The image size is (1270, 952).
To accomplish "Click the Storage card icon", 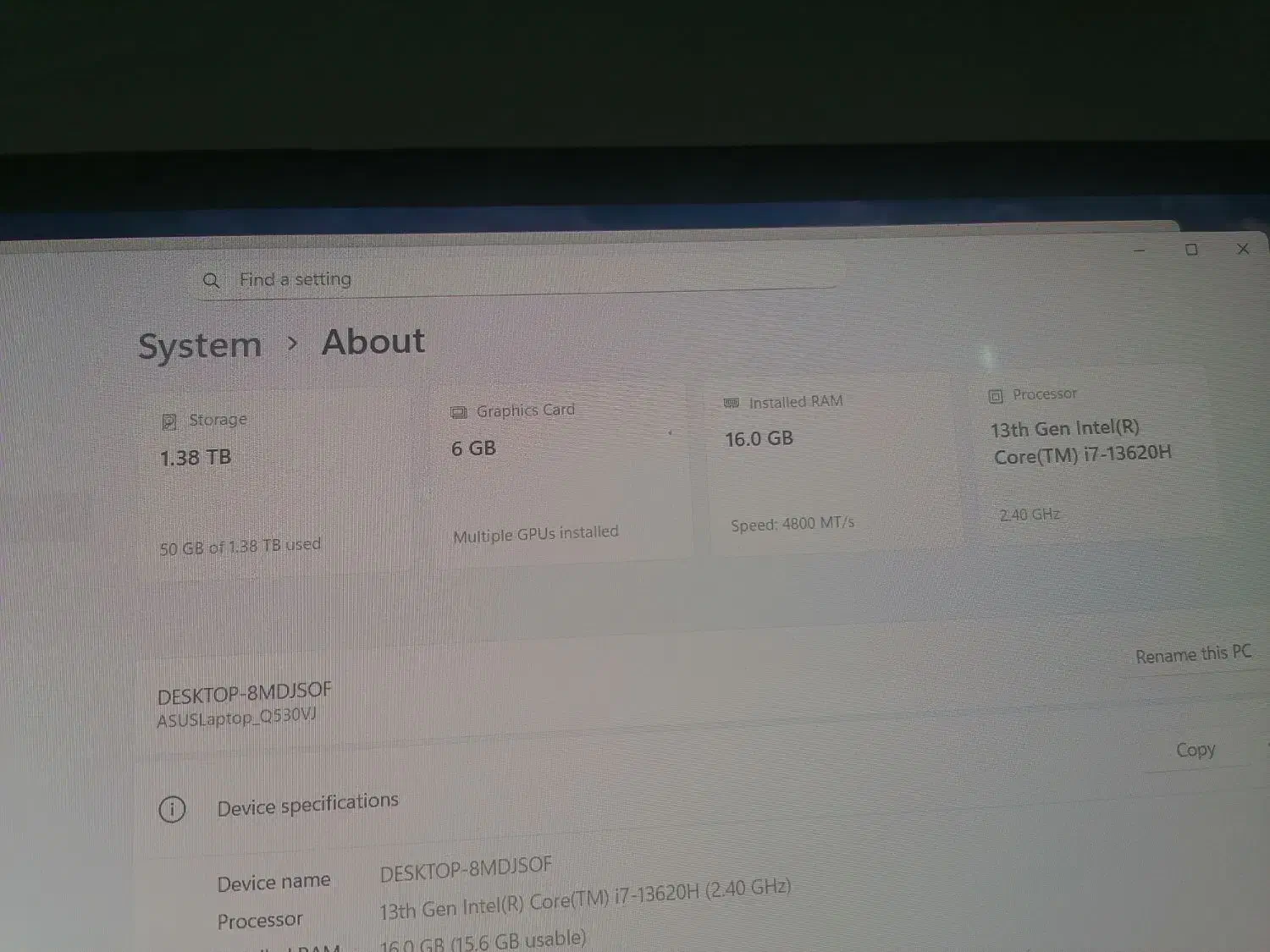I will (x=169, y=421).
